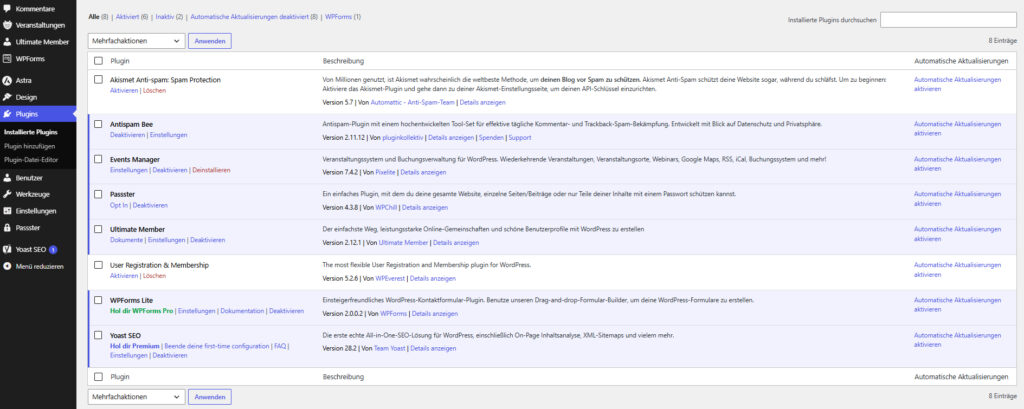Select the Passster plugin checkbox

tap(99, 195)
